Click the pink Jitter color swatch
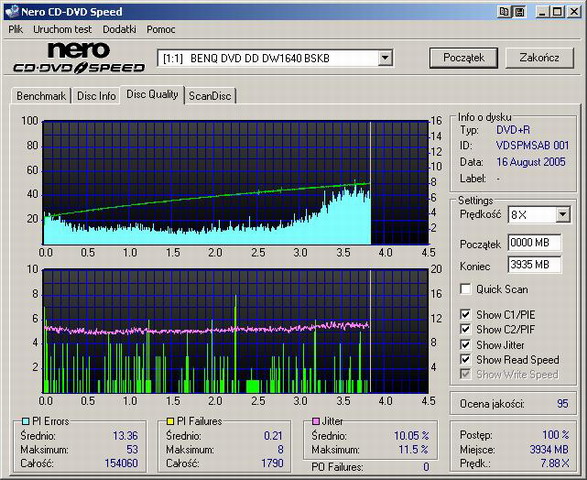Image resolution: width=587 pixels, height=480 pixels. point(316,421)
